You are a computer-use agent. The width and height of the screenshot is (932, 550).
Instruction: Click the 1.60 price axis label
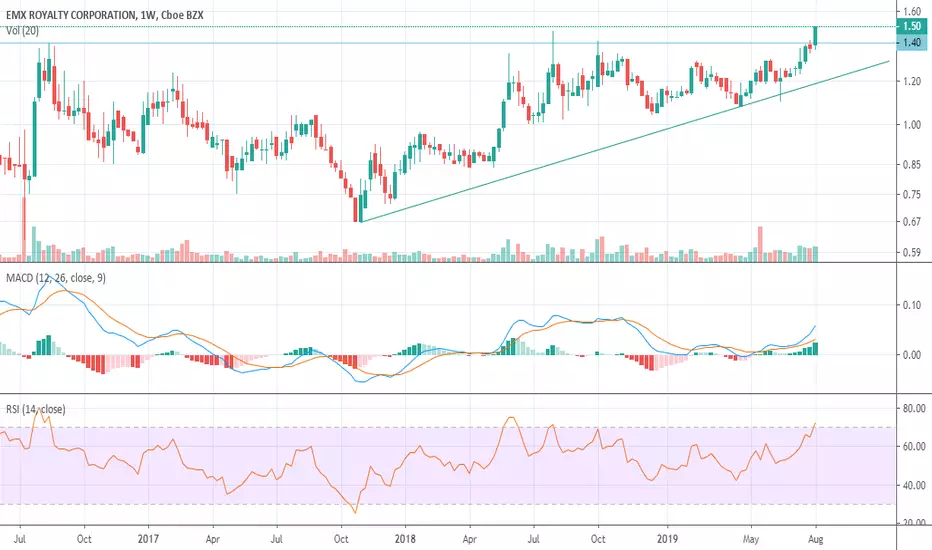coord(912,11)
